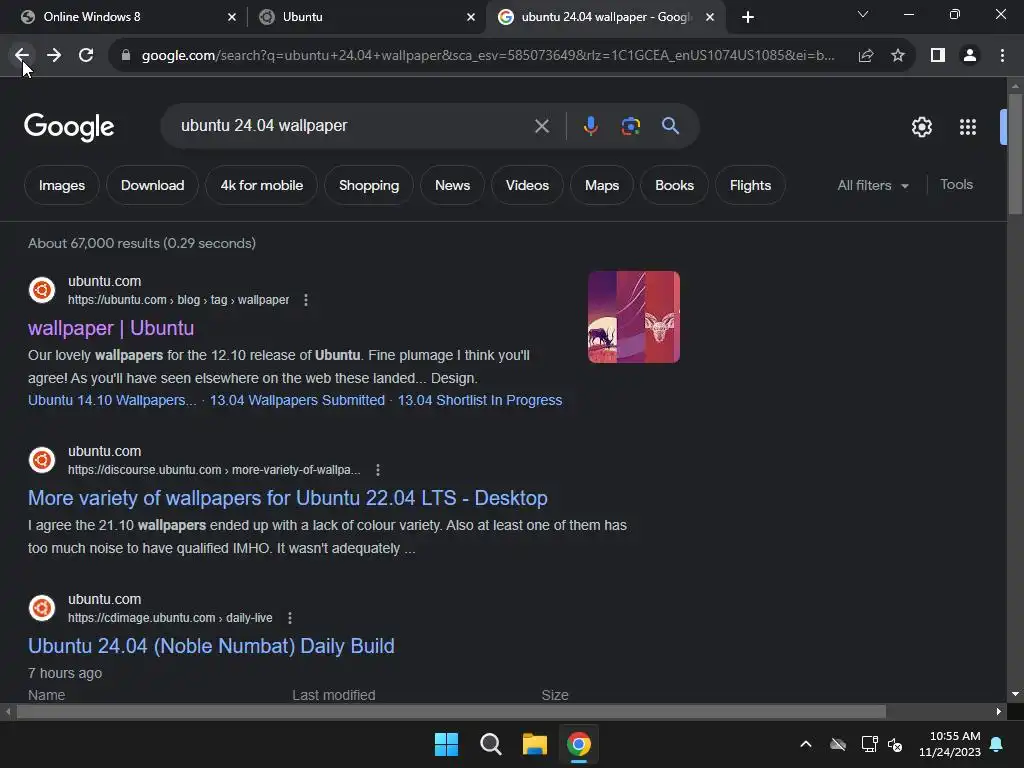The height and width of the screenshot is (768, 1024).
Task: Select the Download filter chip
Action: (152, 185)
